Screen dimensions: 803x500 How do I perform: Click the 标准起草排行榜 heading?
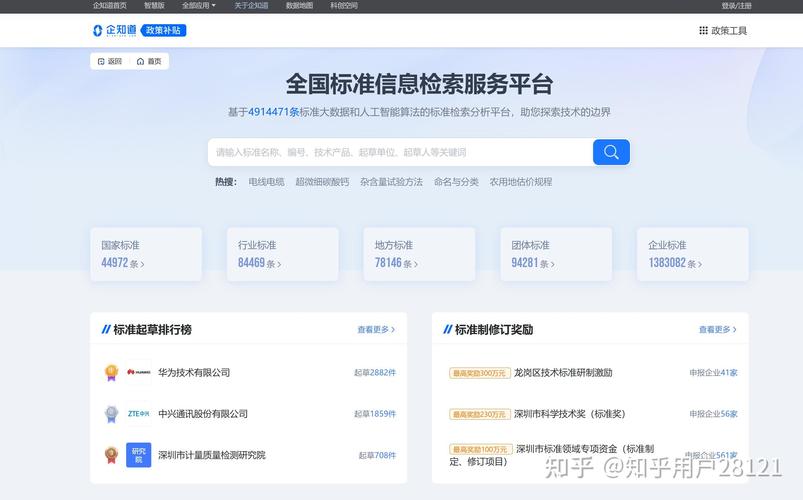tap(152, 329)
